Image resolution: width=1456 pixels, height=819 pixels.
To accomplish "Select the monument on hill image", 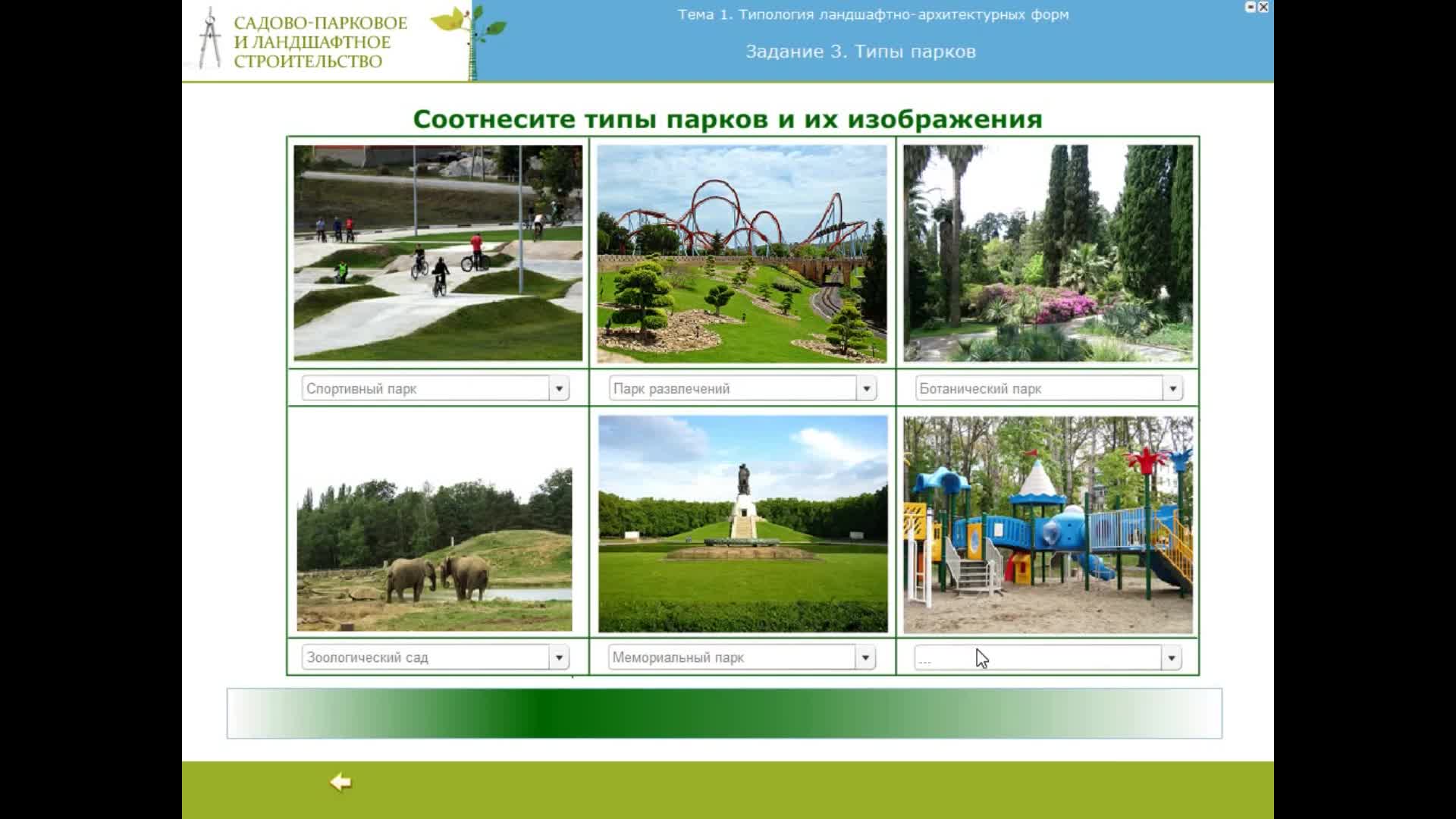I will [742, 523].
